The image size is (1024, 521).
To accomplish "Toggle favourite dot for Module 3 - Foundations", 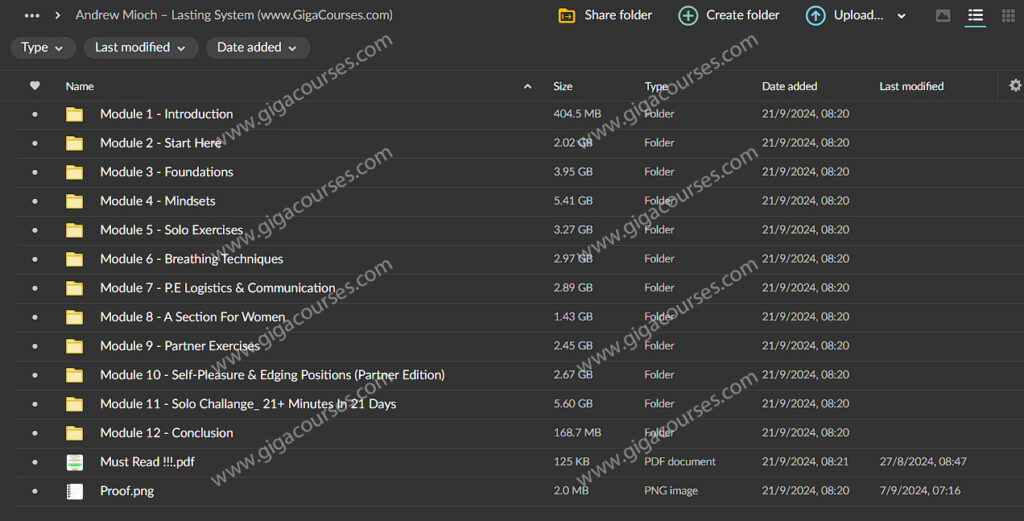I will coord(35,172).
